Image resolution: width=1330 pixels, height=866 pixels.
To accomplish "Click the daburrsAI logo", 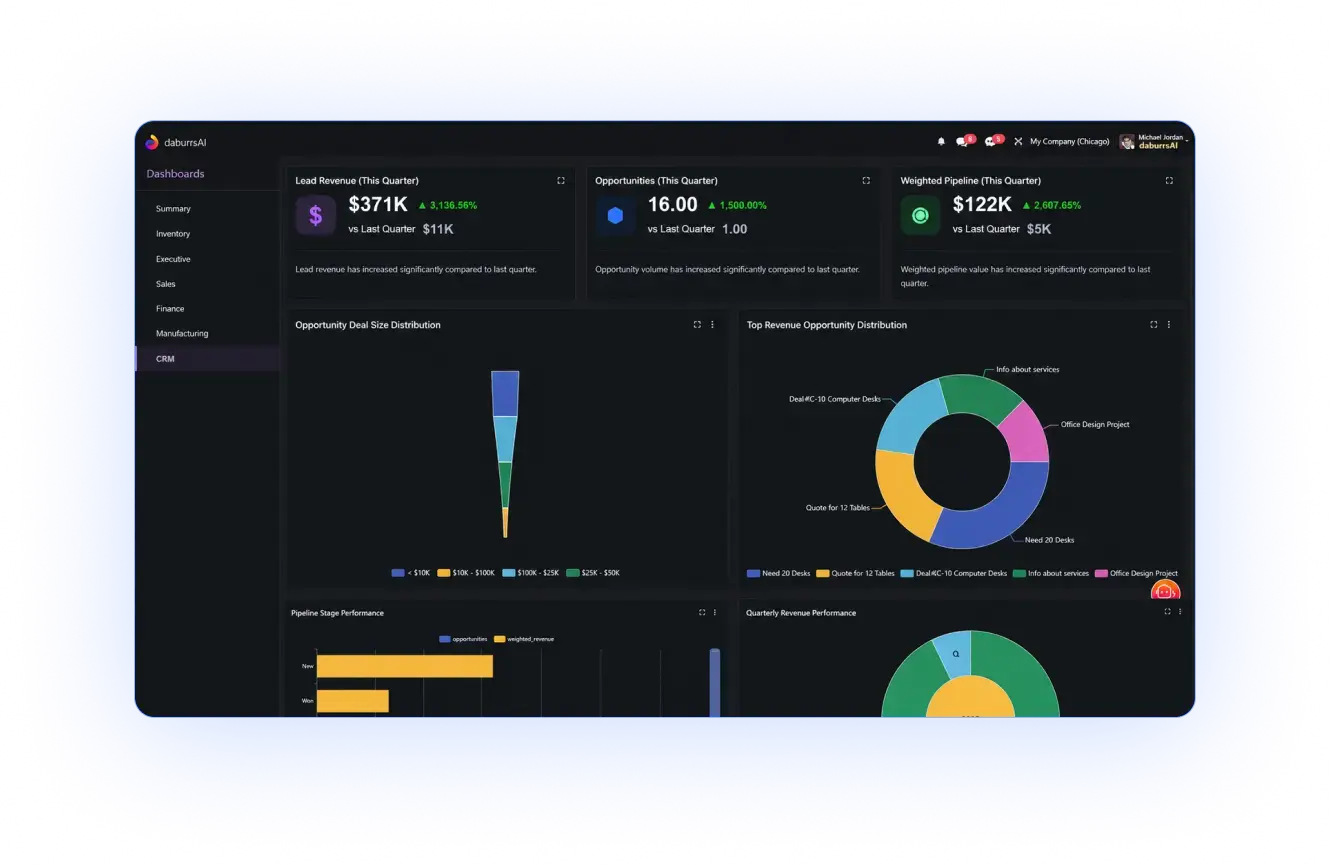I will [176, 142].
